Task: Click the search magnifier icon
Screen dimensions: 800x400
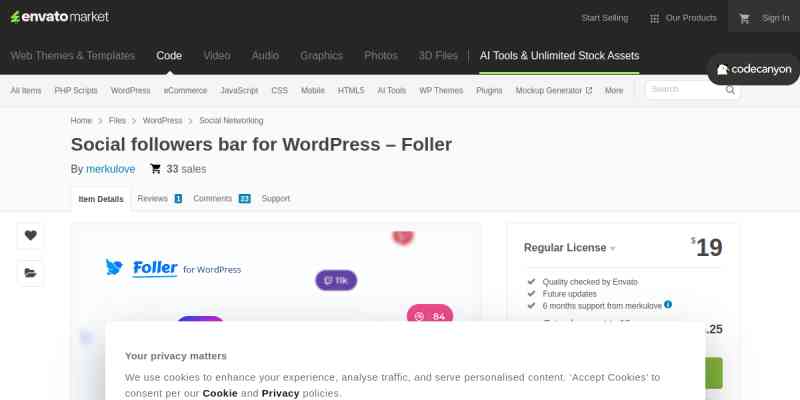Action: 730,90
